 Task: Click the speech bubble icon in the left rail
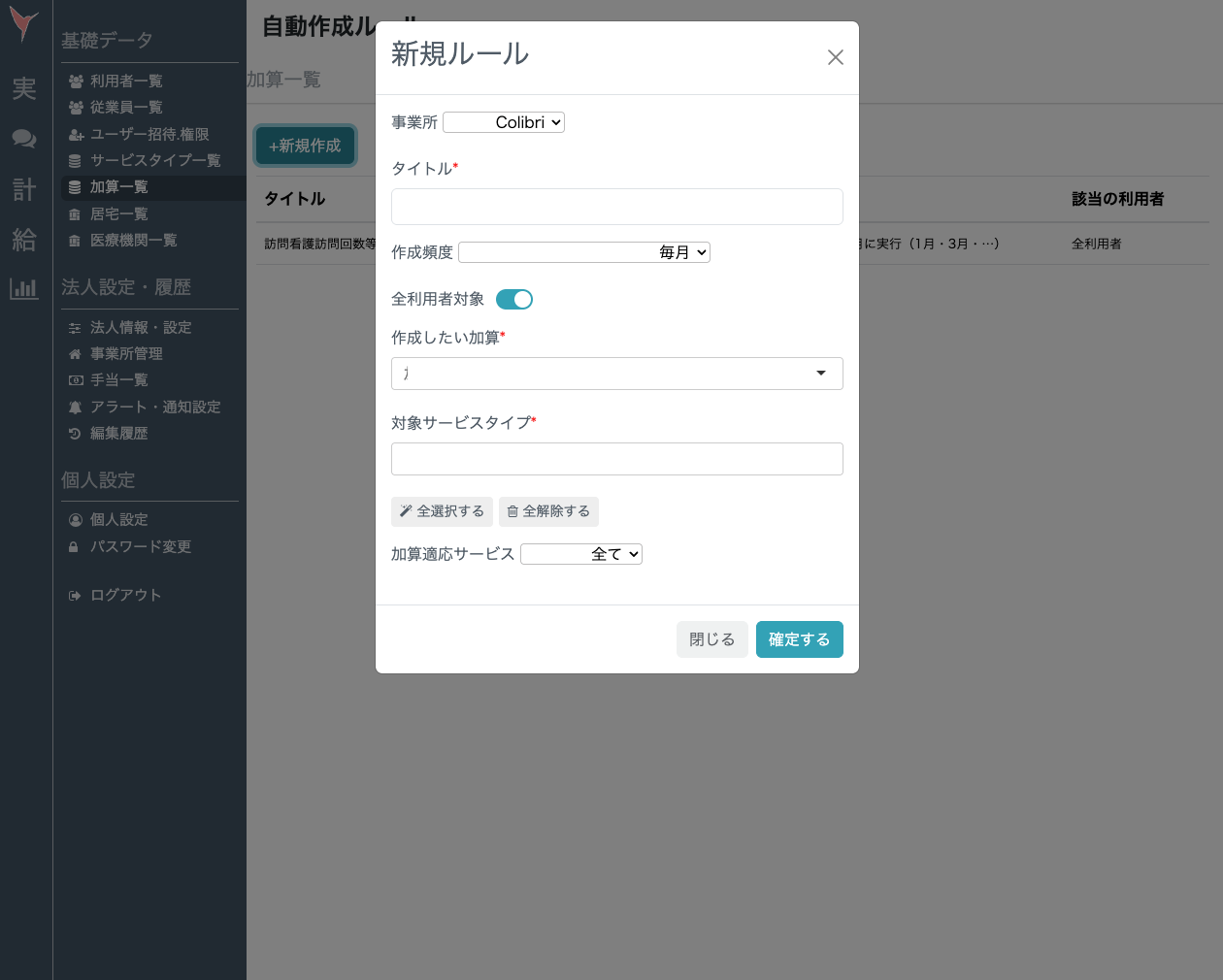pyautogui.click(x=23, y=138)
